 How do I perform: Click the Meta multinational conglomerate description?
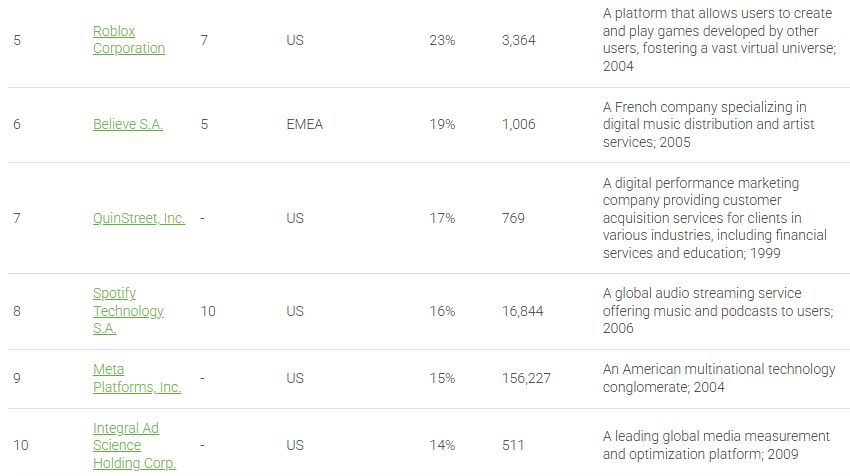[718, 378]
